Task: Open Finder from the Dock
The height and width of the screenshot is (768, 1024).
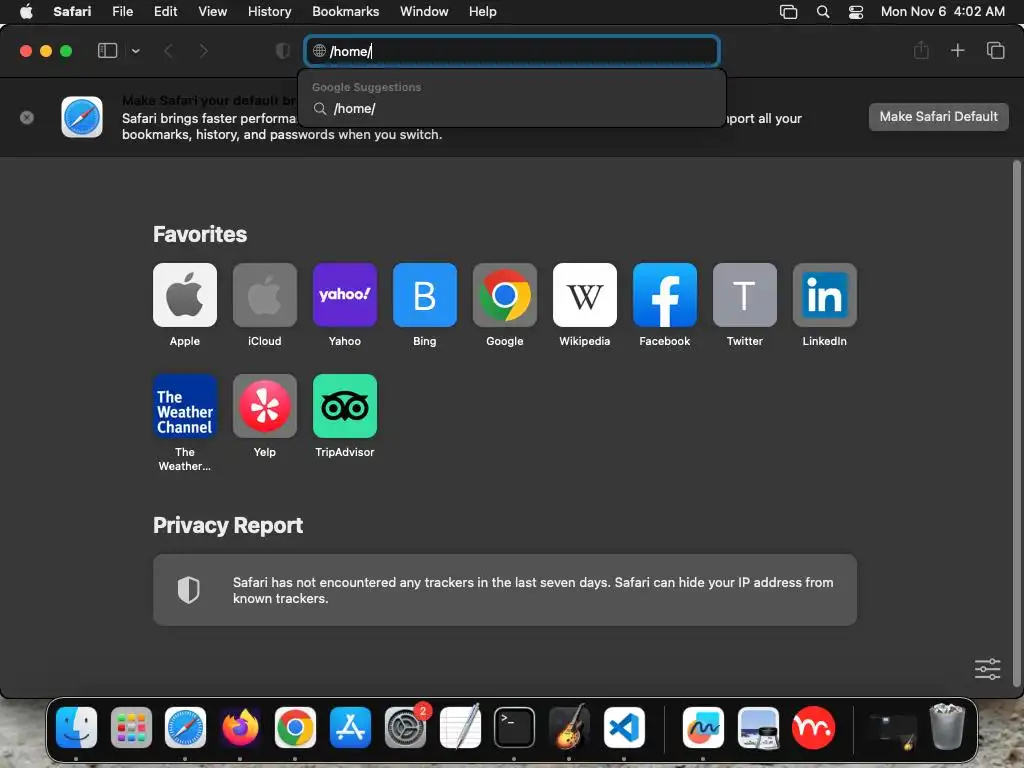Action: pos(76,727)
